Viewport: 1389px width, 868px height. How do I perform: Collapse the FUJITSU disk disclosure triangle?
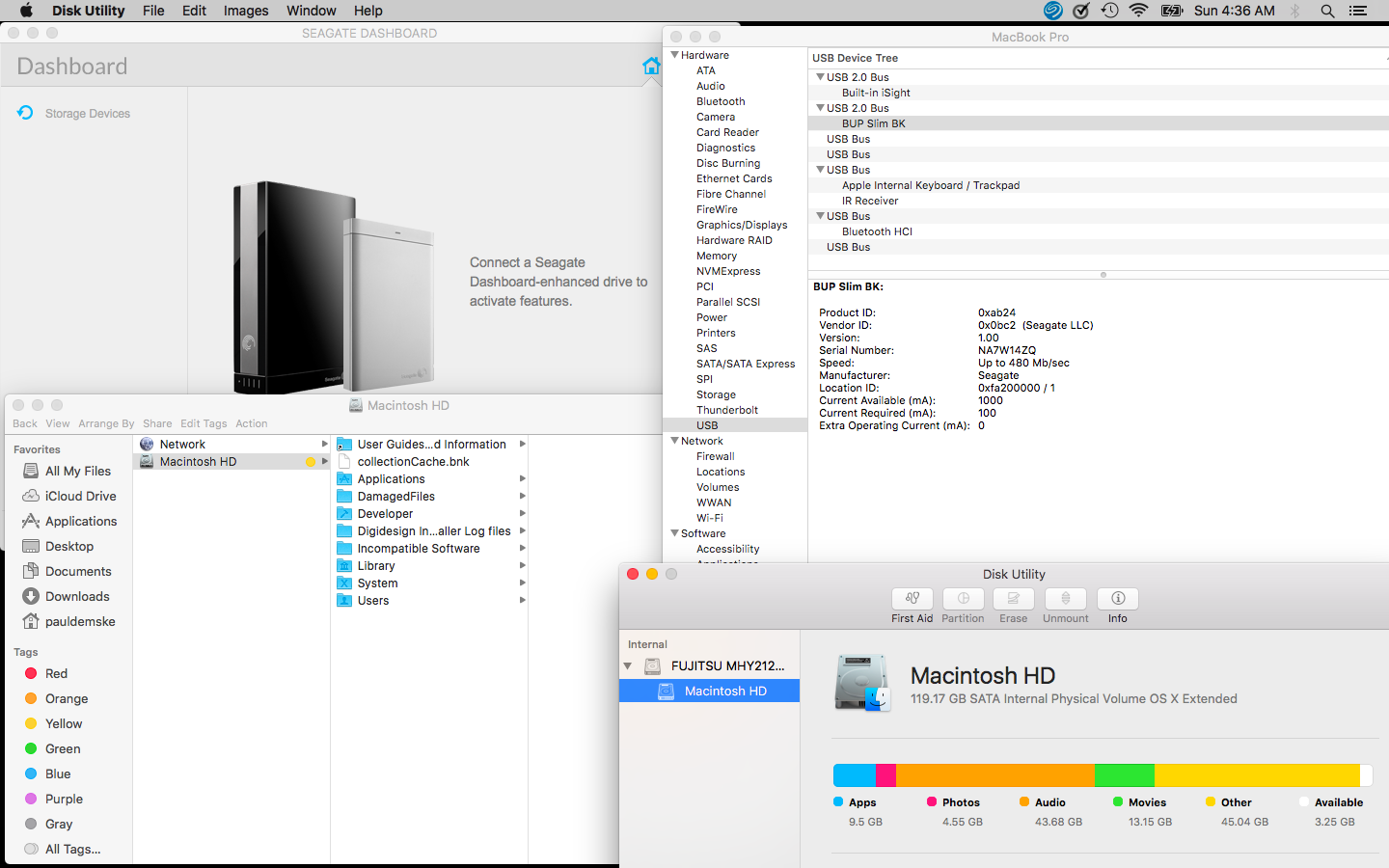(x=628, y=665)
